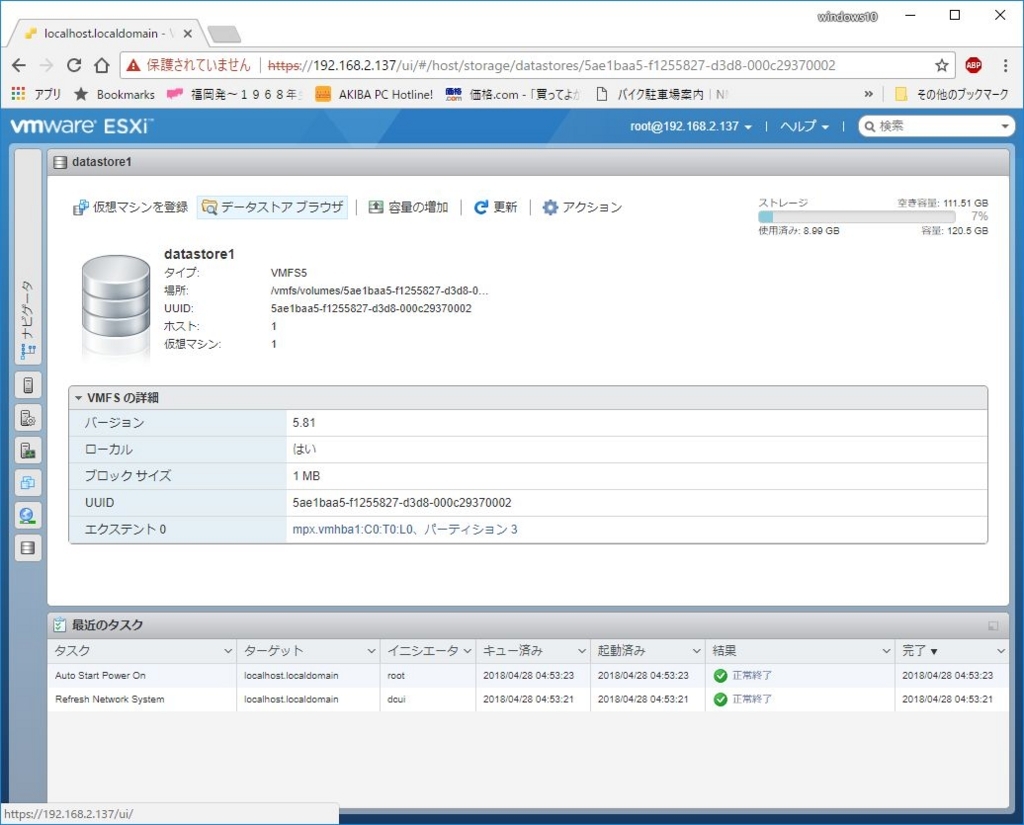Viewport: 1024px width, 825px height.
Task: Click the datastore1 title bar icon
Action: [60, 162]
